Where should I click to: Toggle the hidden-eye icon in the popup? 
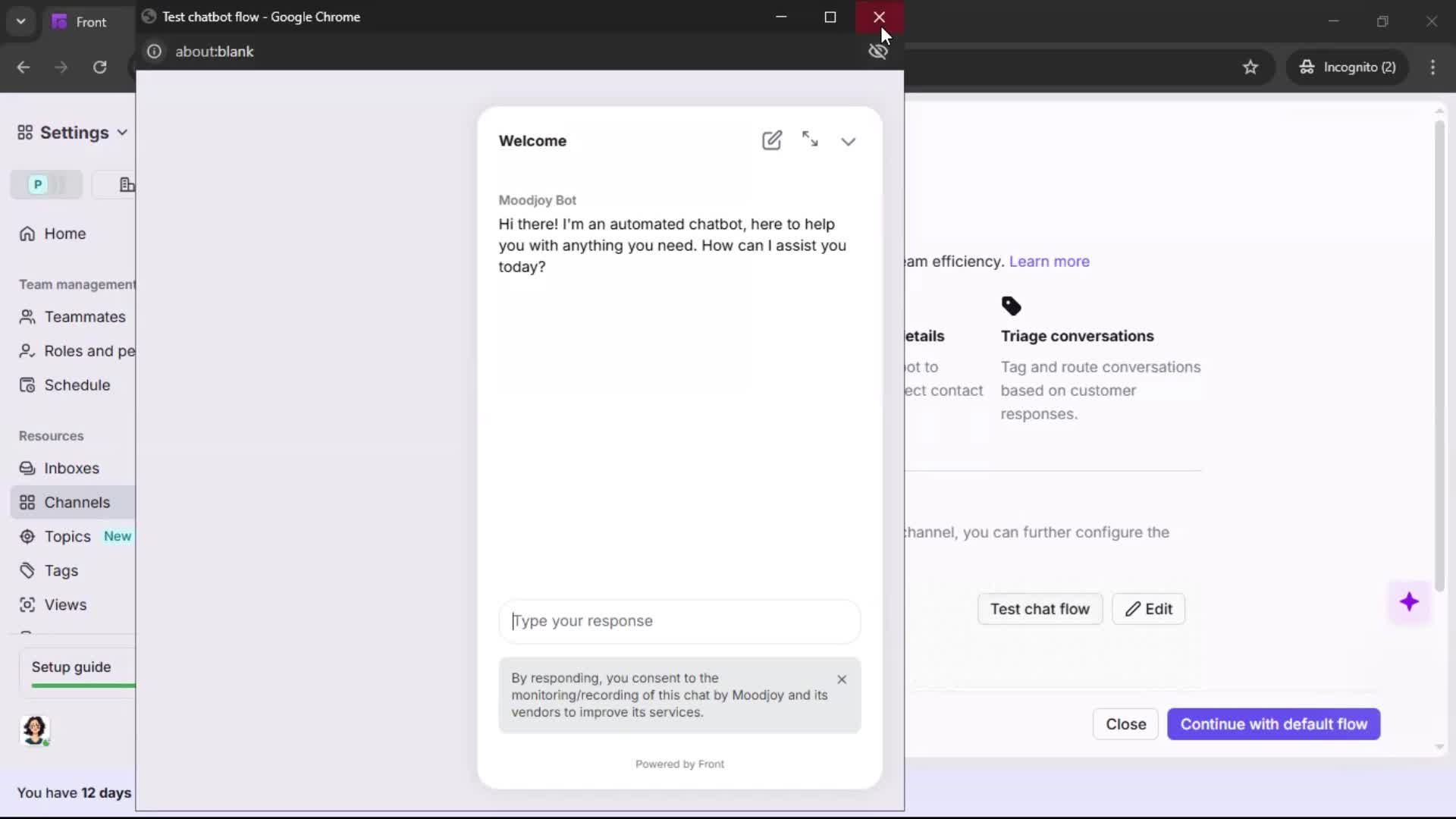[877, 51]
